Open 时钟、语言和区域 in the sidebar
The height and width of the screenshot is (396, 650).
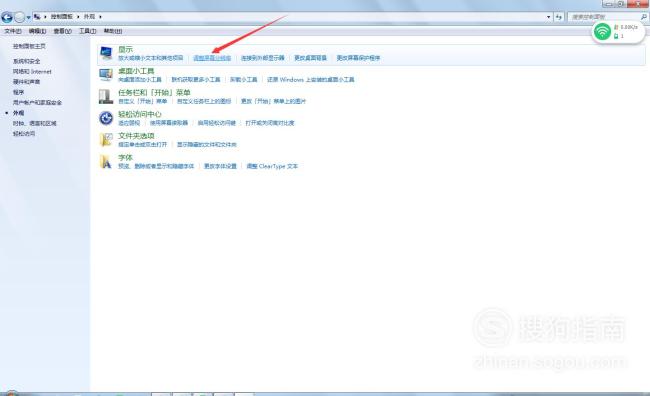pyautogui.click(x=34, y=123)
